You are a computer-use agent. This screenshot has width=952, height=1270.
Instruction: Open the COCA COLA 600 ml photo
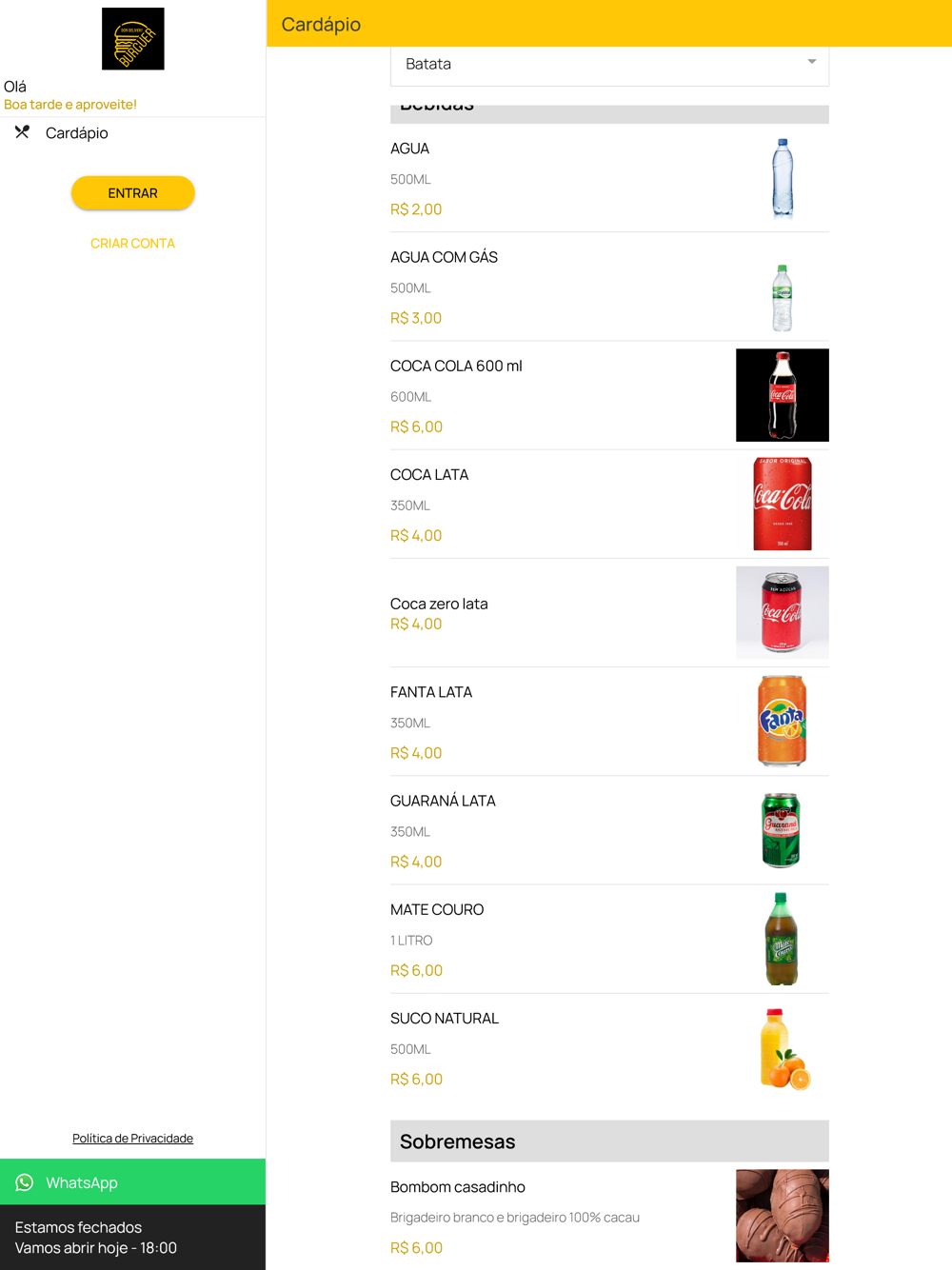(x=782, y=395)
